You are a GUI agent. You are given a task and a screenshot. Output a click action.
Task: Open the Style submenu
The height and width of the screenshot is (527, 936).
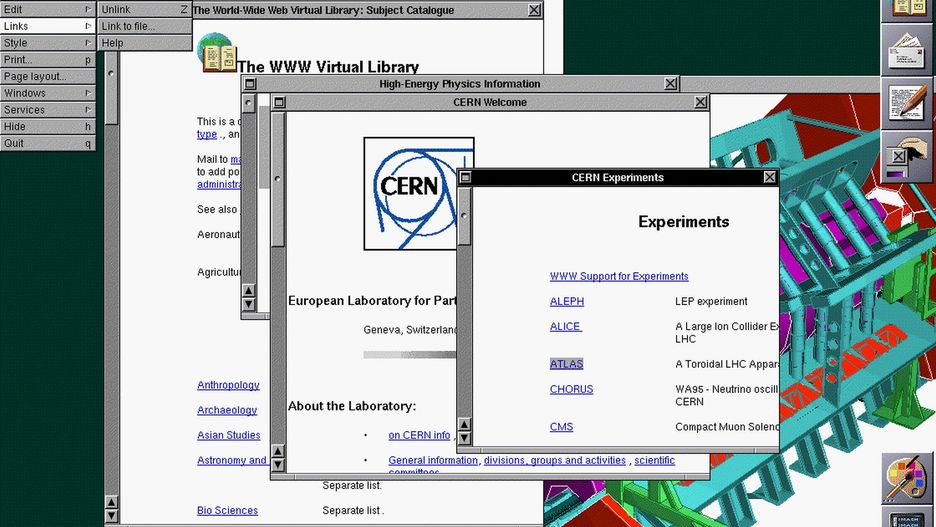(x=48, y=42)
